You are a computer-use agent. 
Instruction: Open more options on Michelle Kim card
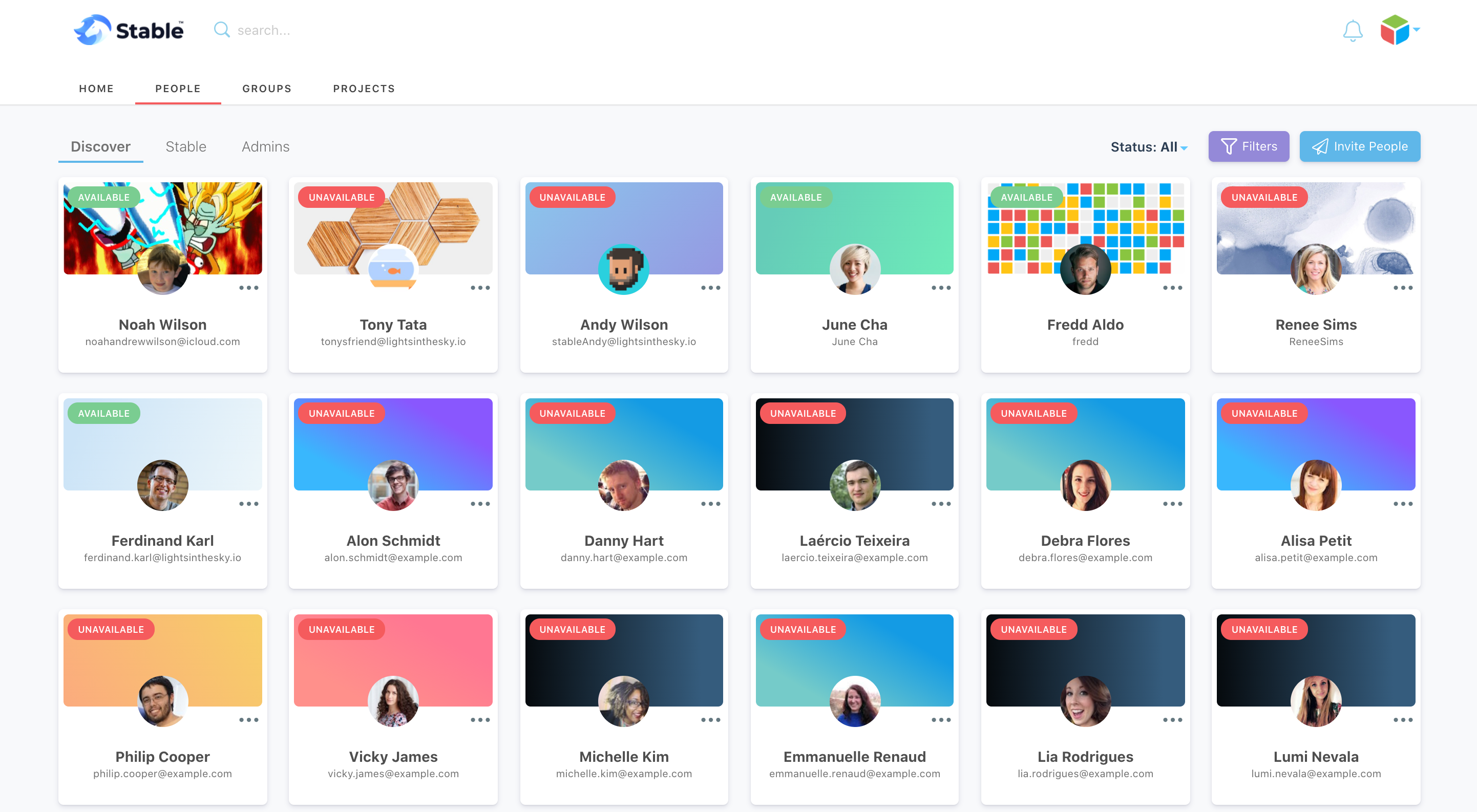(x=710, y=720)
